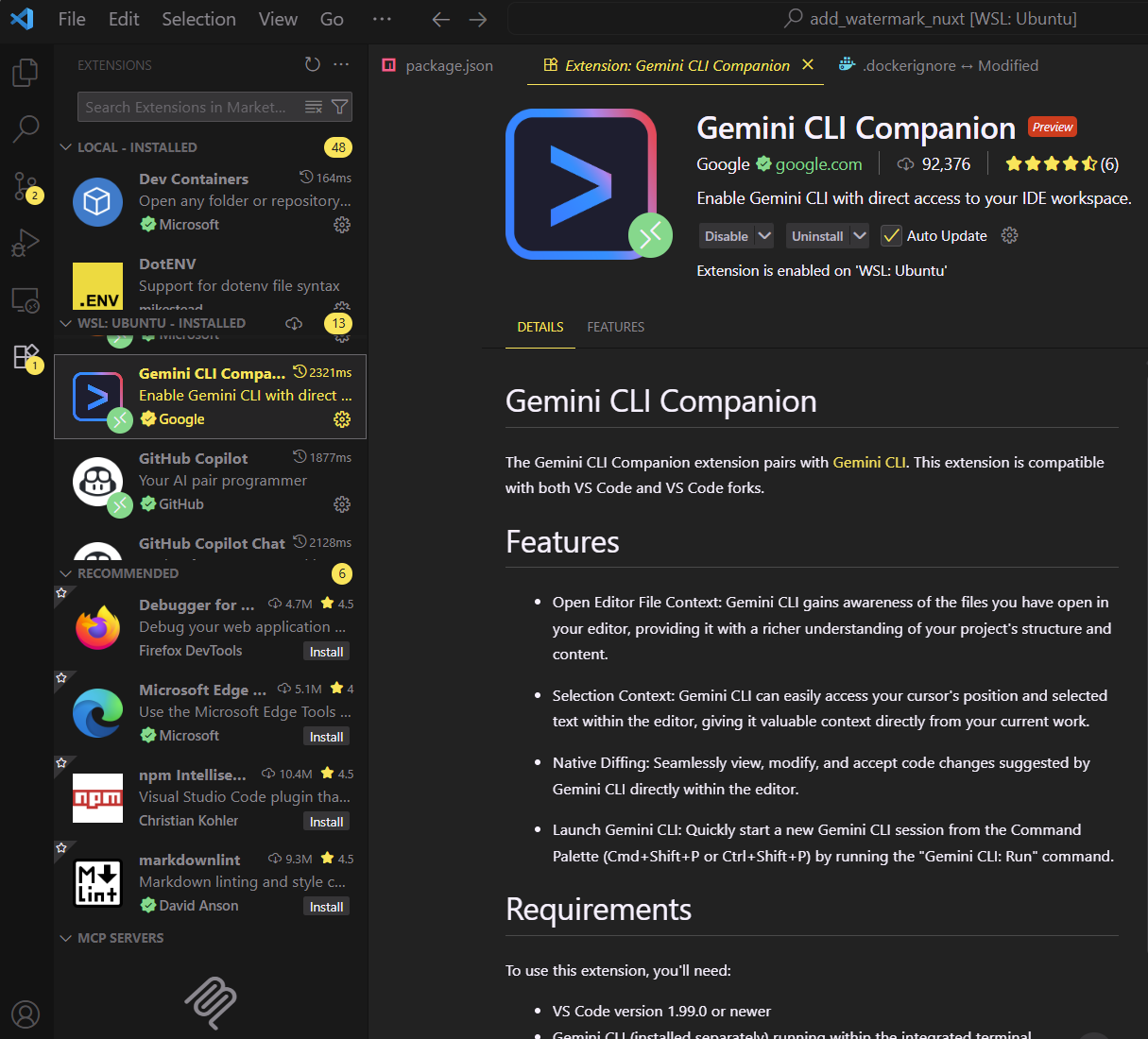Open Extensions view in activity bar
1148x1039 pixels.
(26, 357)
